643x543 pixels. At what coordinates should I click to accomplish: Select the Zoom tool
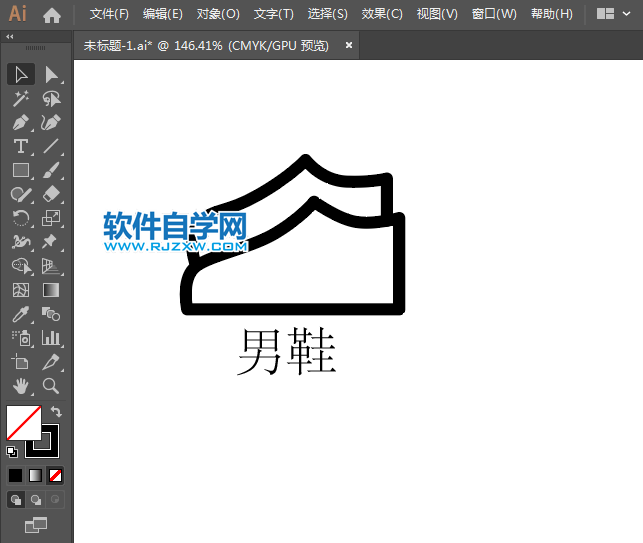tap(51, 386)
